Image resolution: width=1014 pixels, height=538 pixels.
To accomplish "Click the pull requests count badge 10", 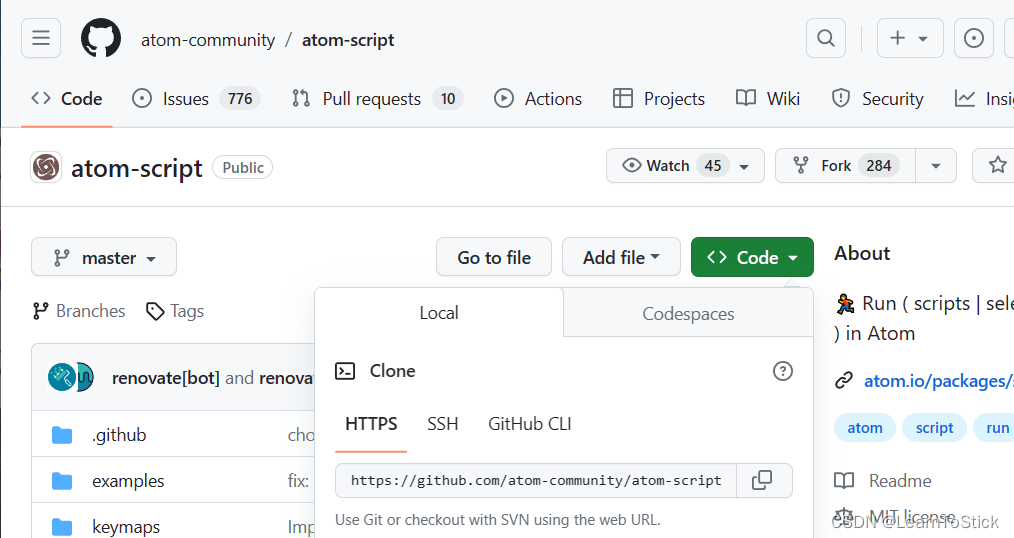I will pos(448,99).
